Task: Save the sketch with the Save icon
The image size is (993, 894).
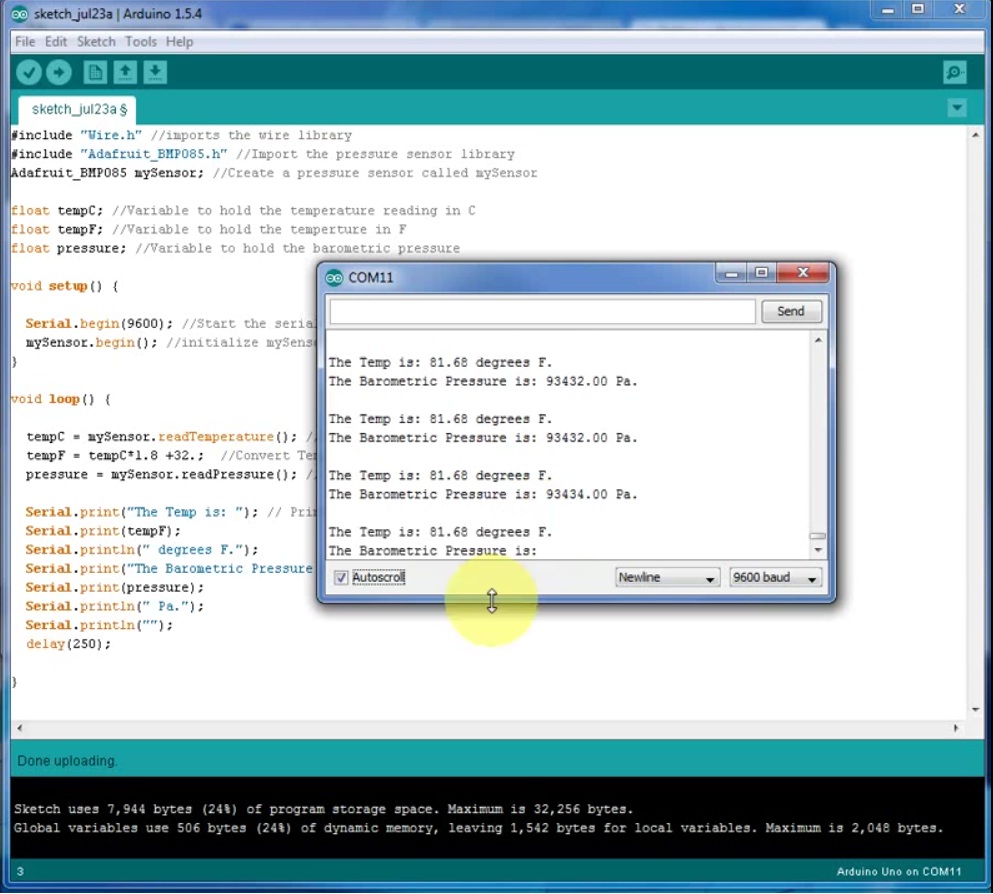Action: pos(155,72)
